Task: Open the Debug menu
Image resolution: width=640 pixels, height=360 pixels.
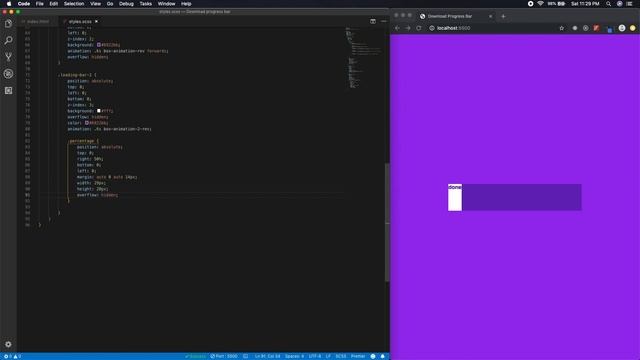Action: (x=126, y=4)
